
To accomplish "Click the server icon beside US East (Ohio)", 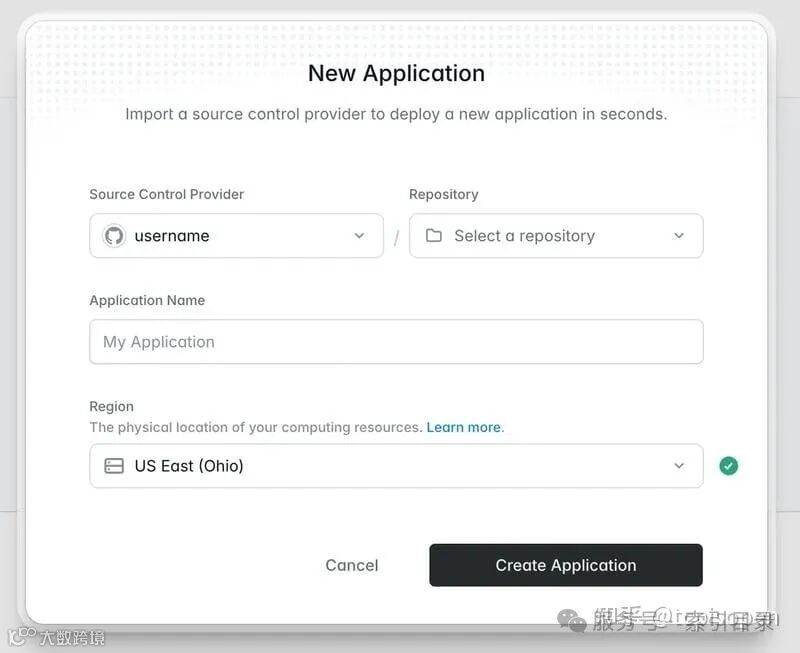I will click(x=114, y=466).
